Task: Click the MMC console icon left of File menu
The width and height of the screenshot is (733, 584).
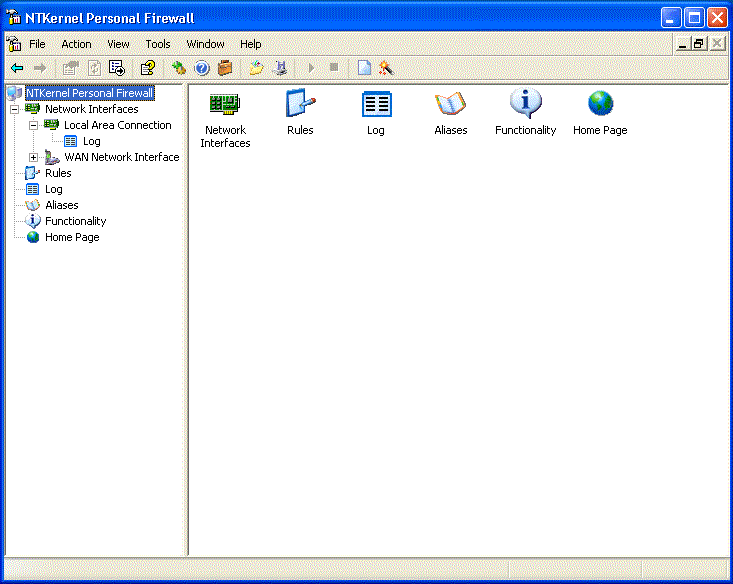Action: point(14,44)
